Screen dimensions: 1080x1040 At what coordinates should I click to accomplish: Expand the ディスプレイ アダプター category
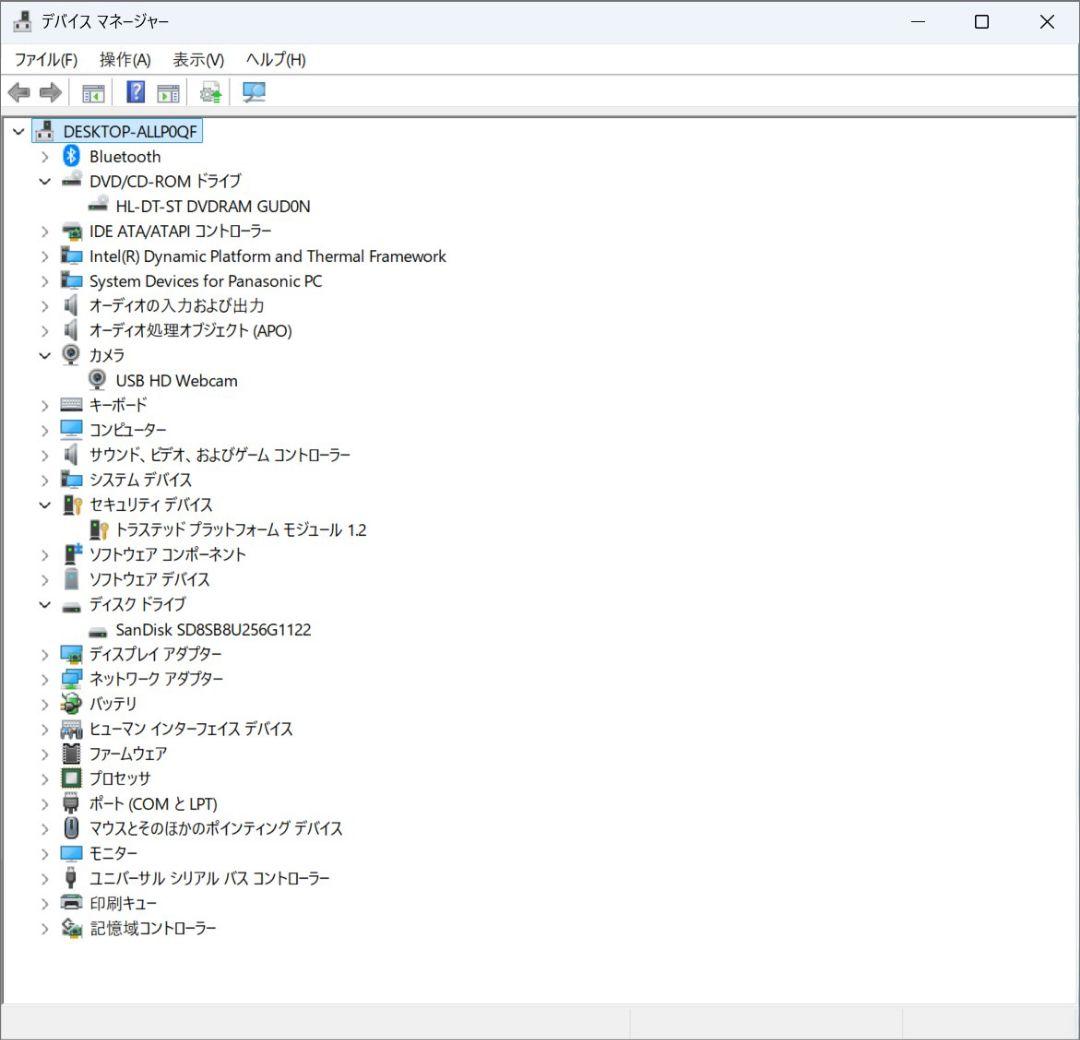pyautogui.click(x=44, y=654)
